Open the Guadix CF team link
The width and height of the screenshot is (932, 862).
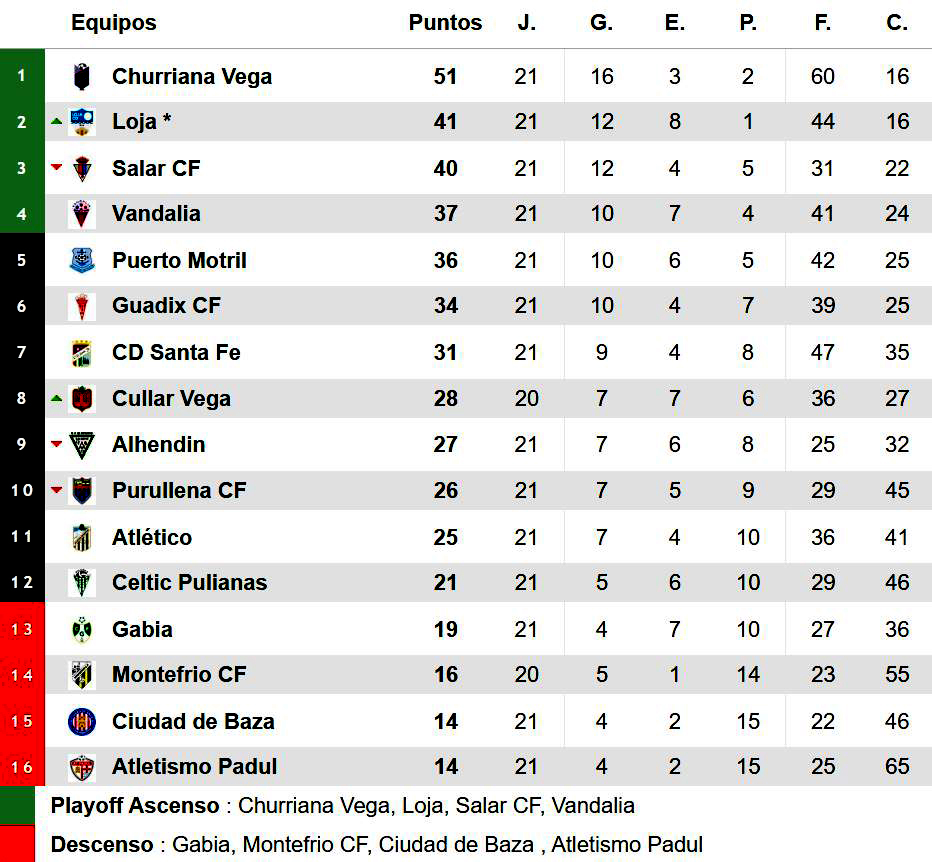click(166, 305)
